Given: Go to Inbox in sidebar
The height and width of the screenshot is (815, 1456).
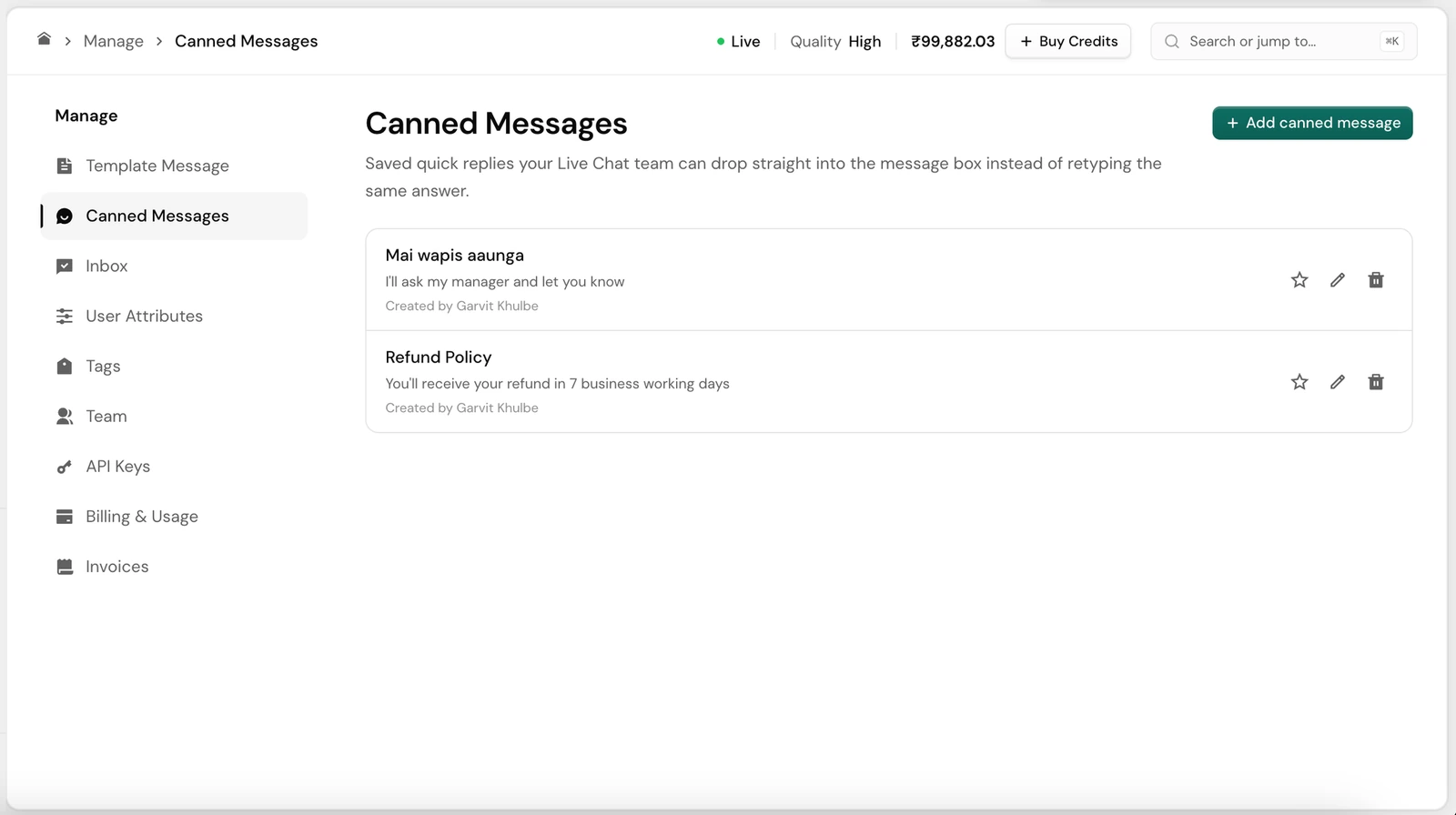Looking at the screenshot, I should tap(175, 266).
